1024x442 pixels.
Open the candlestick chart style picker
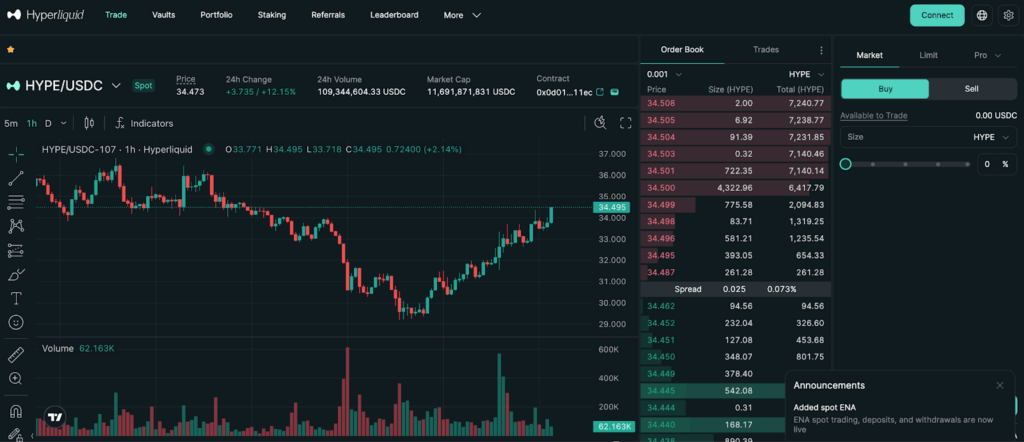coord(89,123)
